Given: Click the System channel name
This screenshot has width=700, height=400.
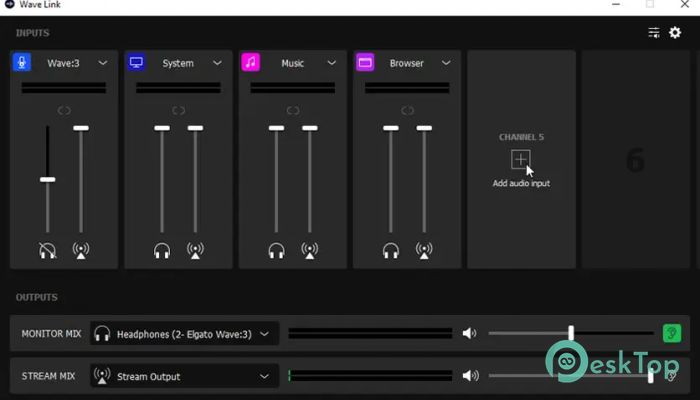Looking at the screenshot, I should click(178, 63).
